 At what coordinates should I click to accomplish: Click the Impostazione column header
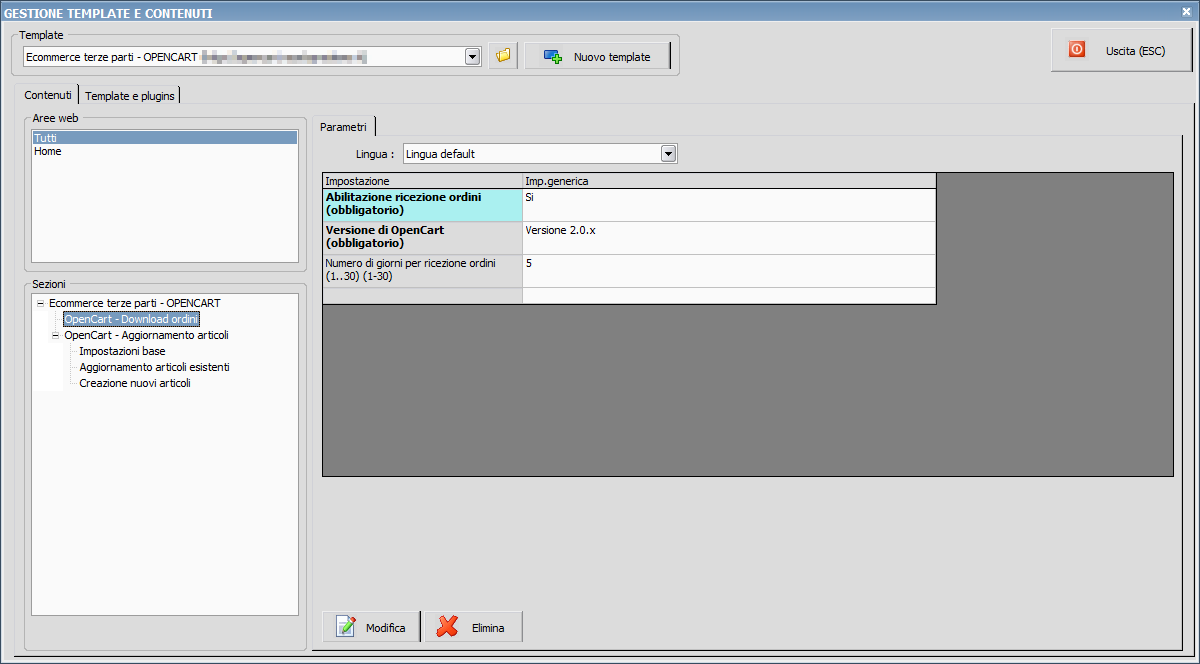[x=422, y=181]
